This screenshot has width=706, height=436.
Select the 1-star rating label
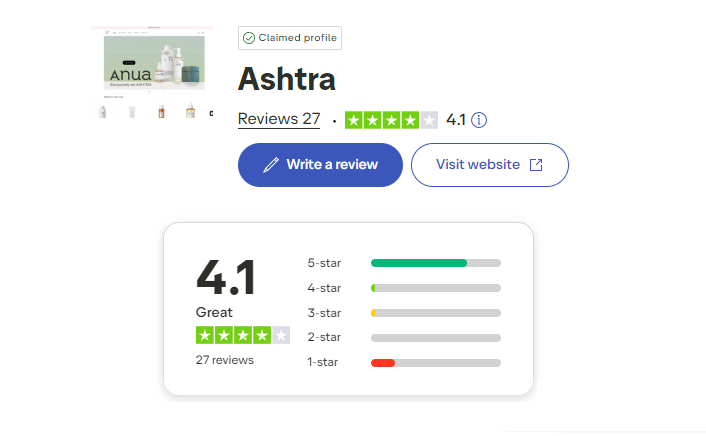[x=324, y=362]
